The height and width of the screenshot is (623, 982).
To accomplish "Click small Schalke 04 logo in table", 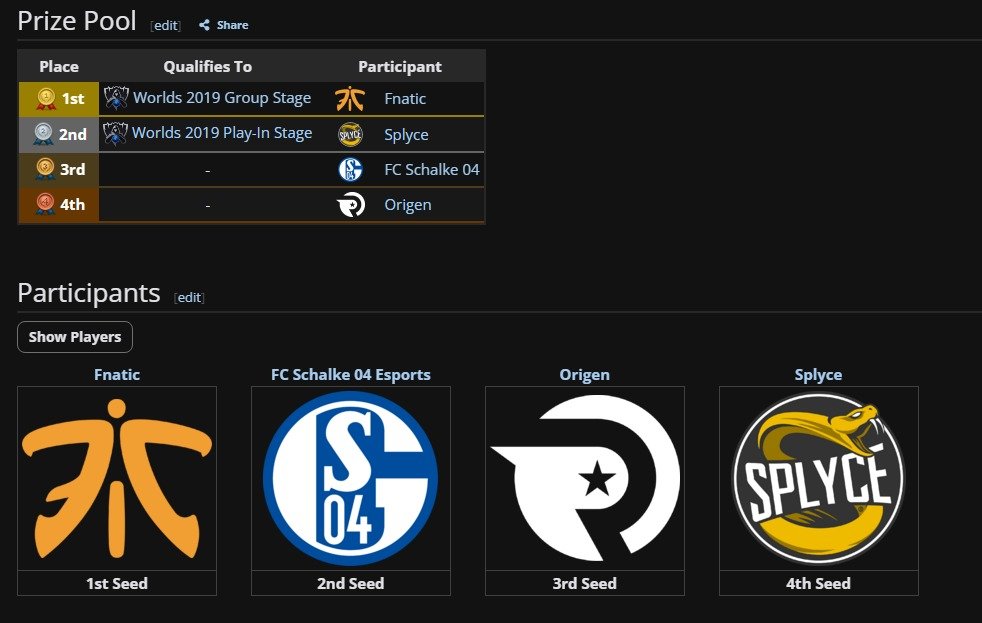I will click(x=351, y=170).
